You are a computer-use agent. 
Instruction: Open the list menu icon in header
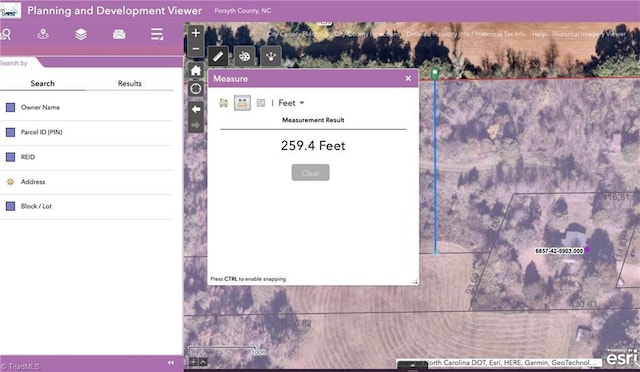tap(157, 34)
